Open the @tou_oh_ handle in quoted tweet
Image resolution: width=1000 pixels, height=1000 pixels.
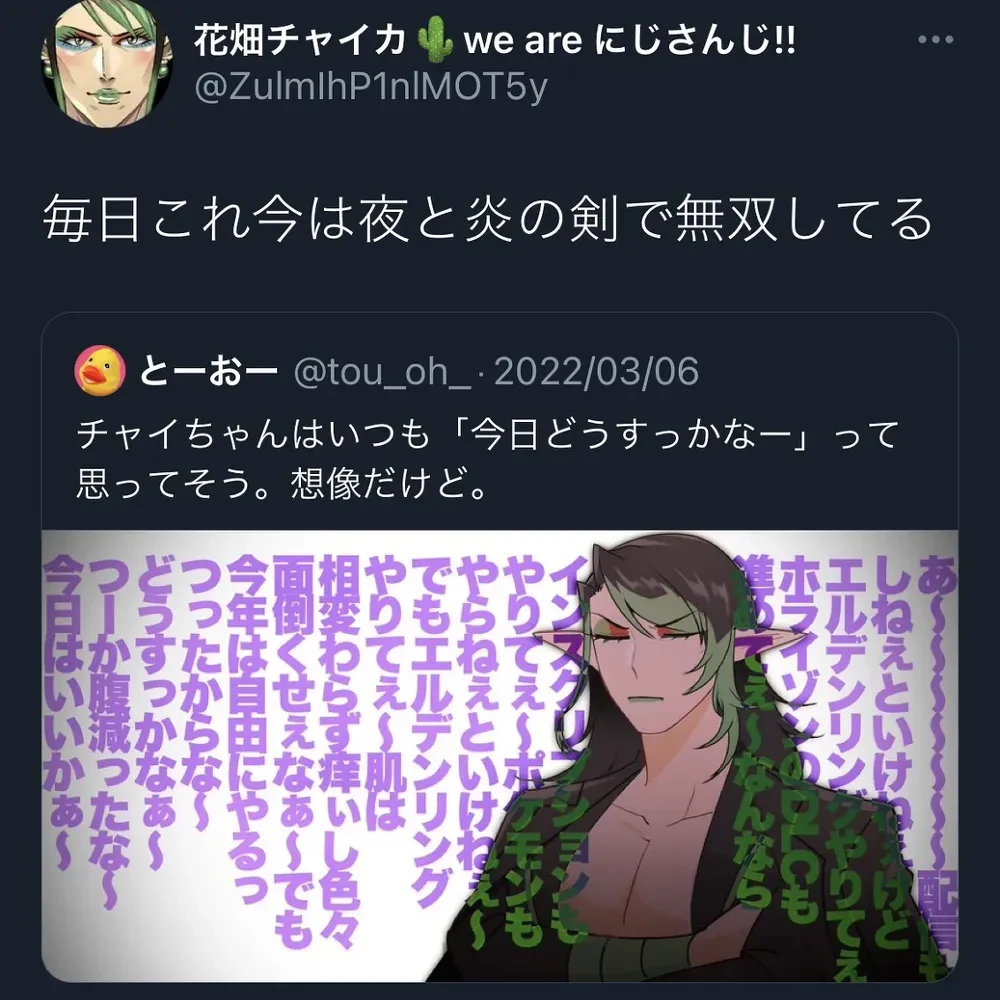click(381, 372)
